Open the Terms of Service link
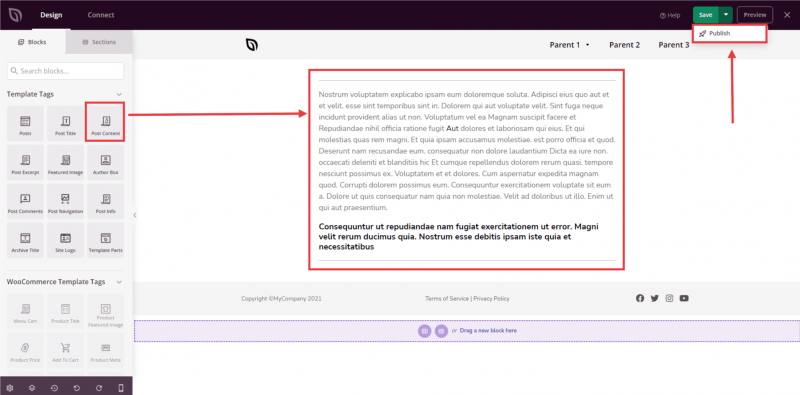Viewport: 800px width, 395px height. point(447,299)
